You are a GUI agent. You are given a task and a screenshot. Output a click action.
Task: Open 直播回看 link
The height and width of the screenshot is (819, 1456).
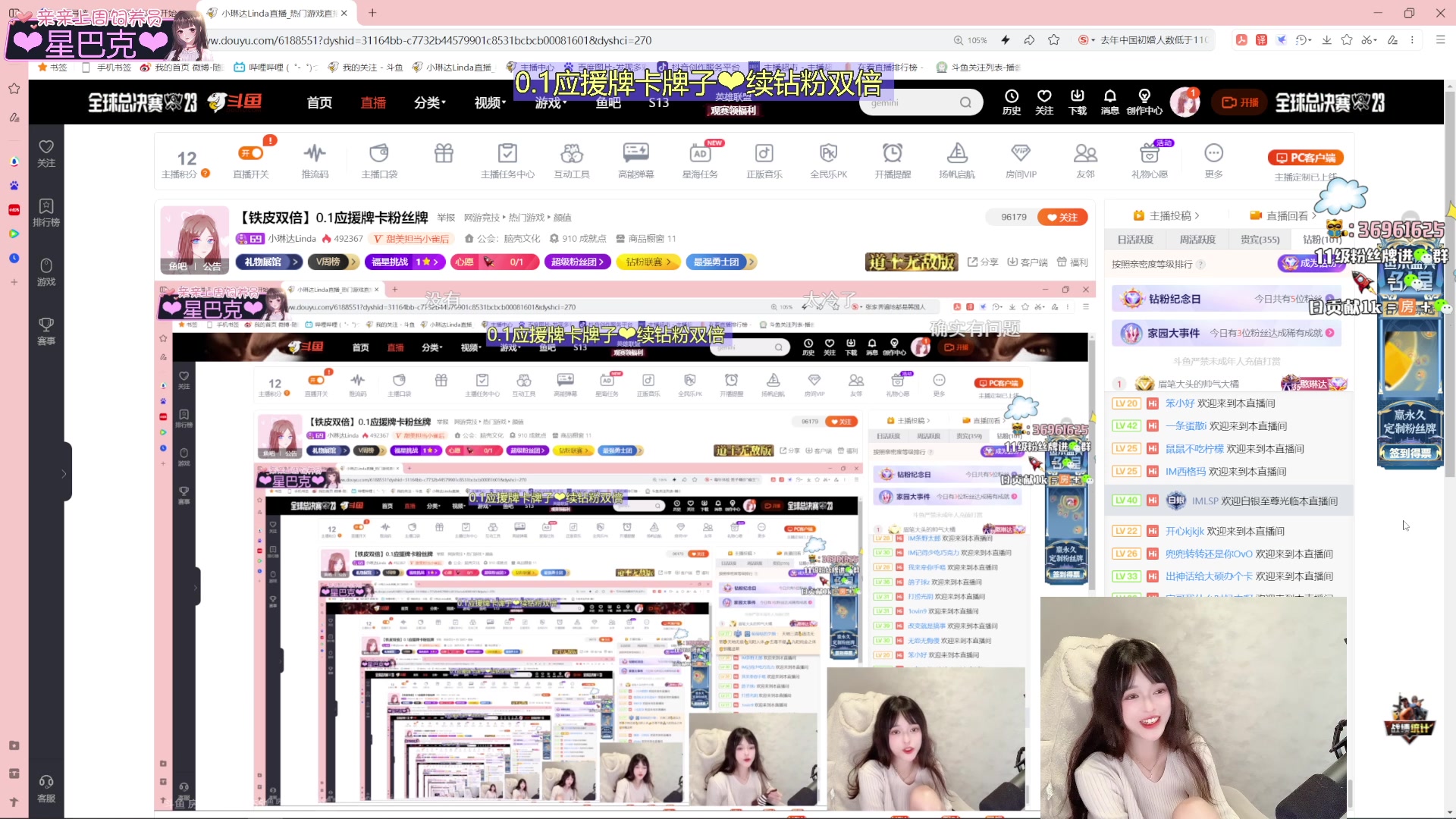(1284, 215)
